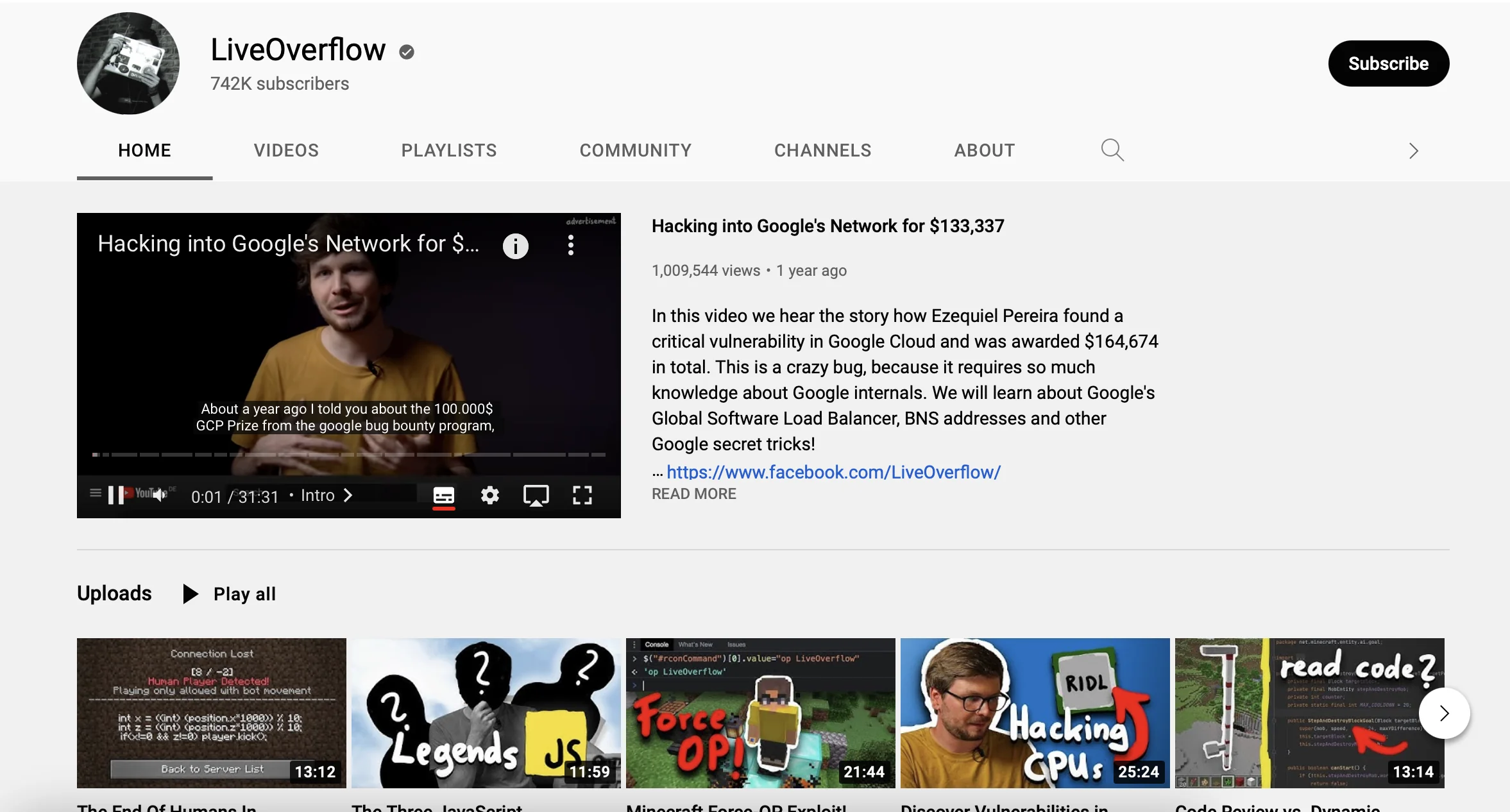
Task: Click the player's video title overlay
Action: coord(288,244)
